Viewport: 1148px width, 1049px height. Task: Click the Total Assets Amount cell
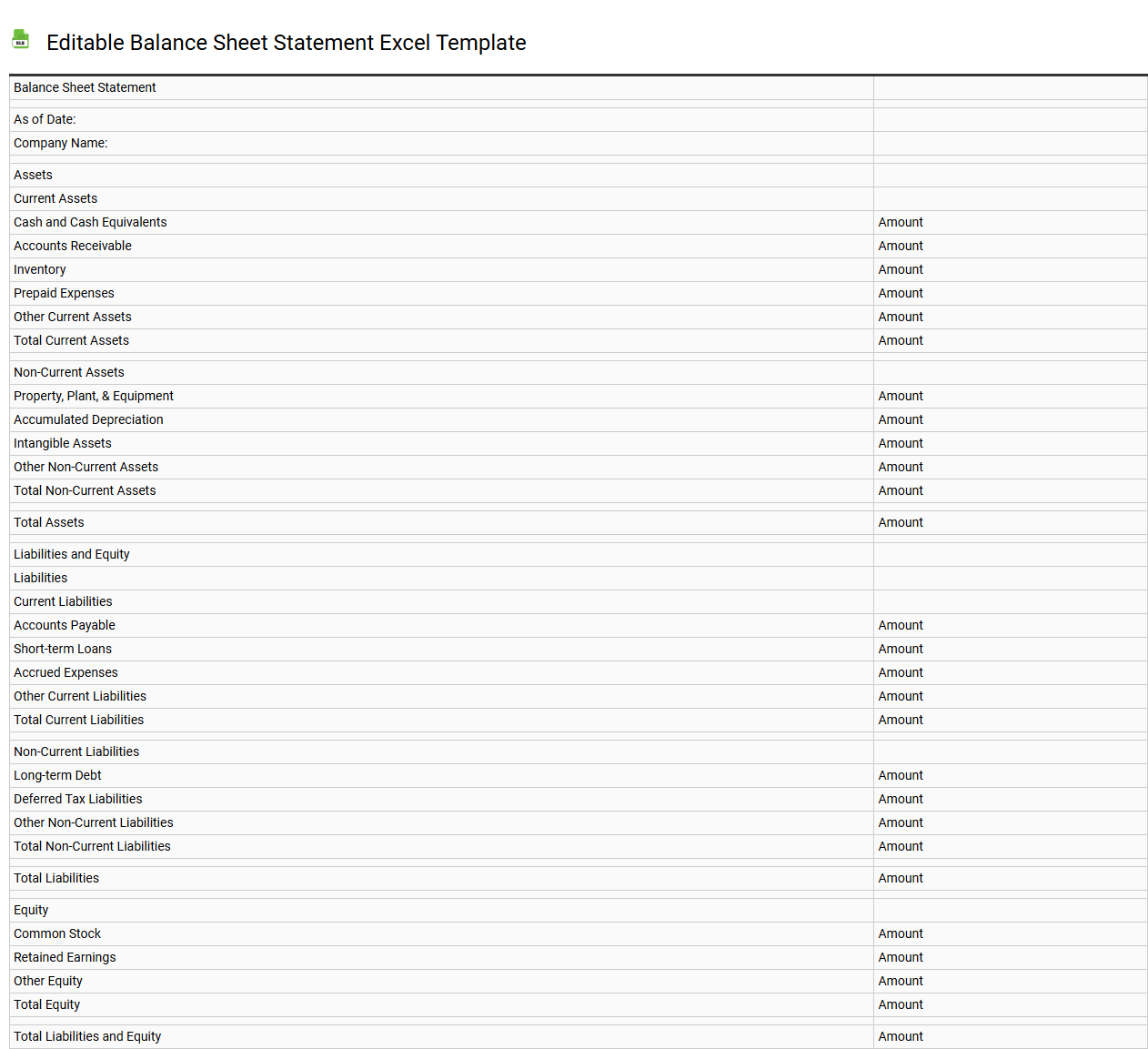click(900, 522)
